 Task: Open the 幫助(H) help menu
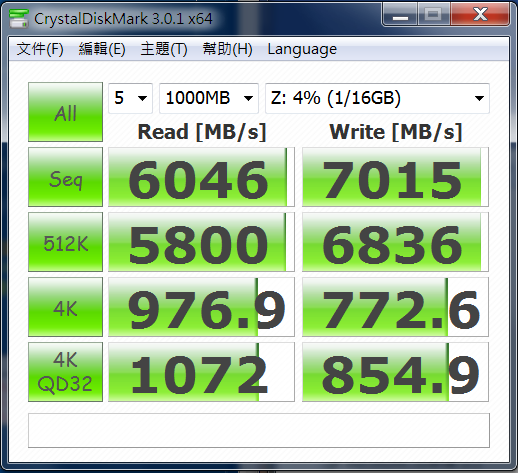coord(227,49)
